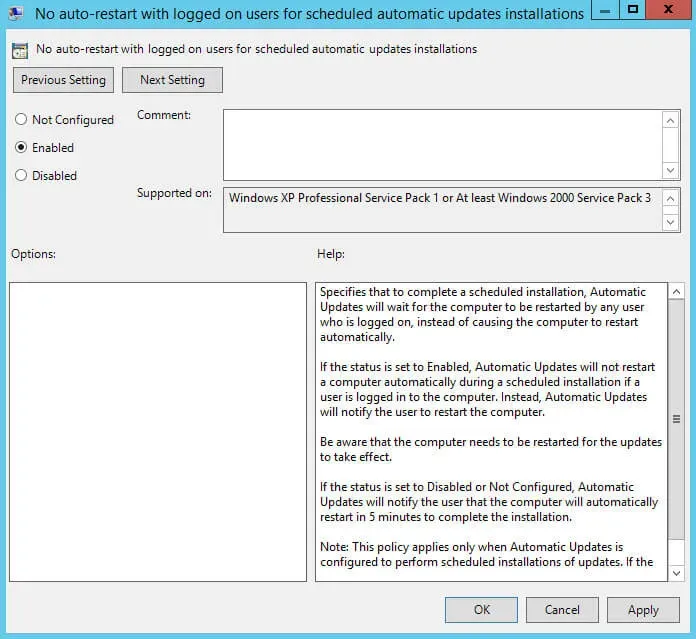
Task: Click Supported on scroll down arrow
Action: (671, 222)
